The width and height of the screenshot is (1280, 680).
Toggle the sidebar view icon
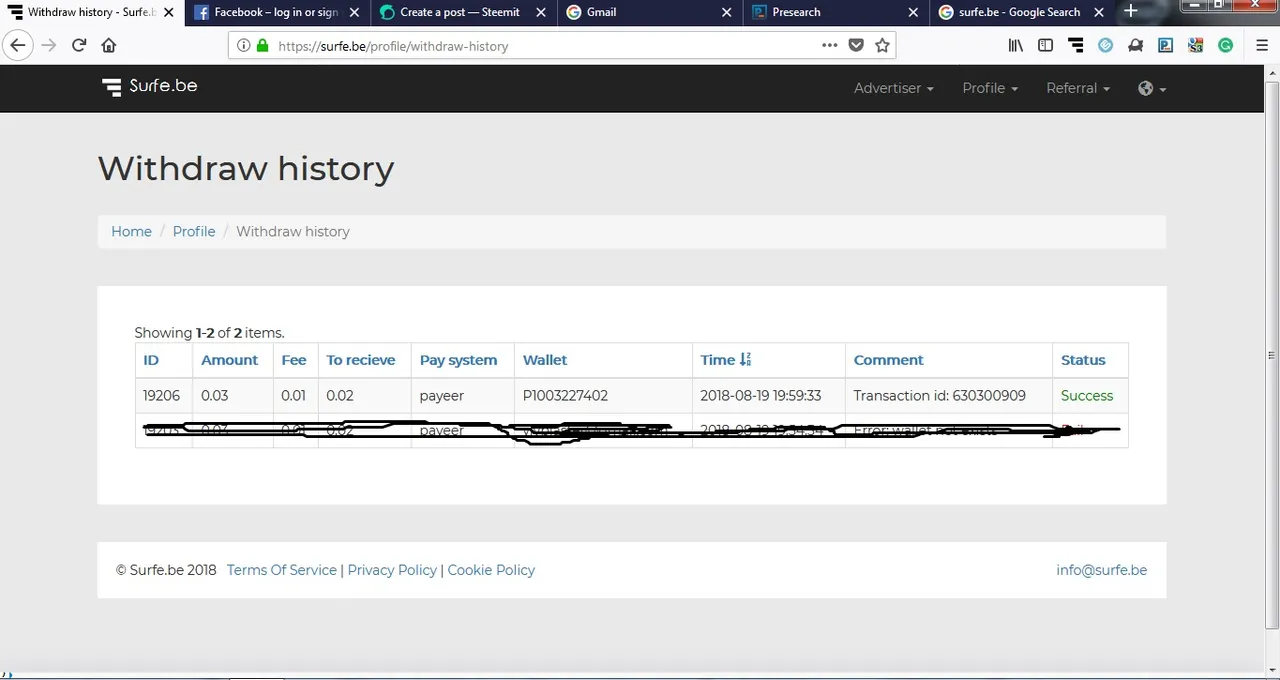(x=1045, y=45)
